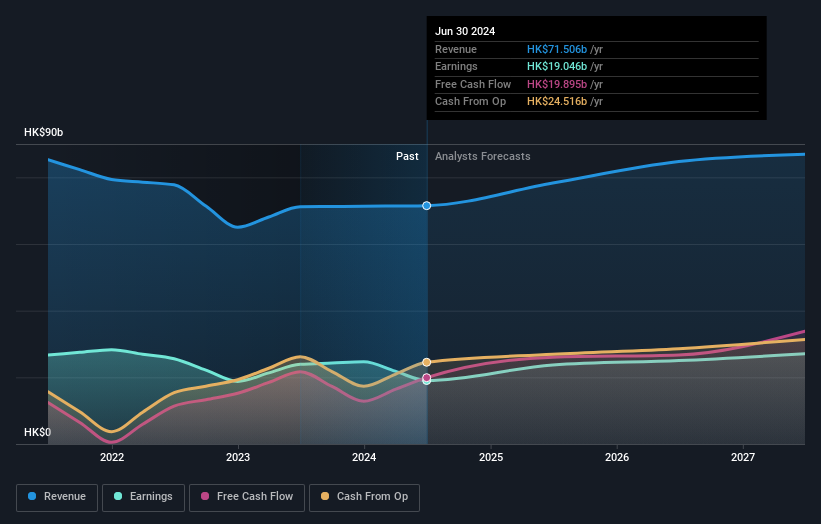The image size is (821, 524).
Task: Click the teal Earnings legend dot
Action: point(118,496)
